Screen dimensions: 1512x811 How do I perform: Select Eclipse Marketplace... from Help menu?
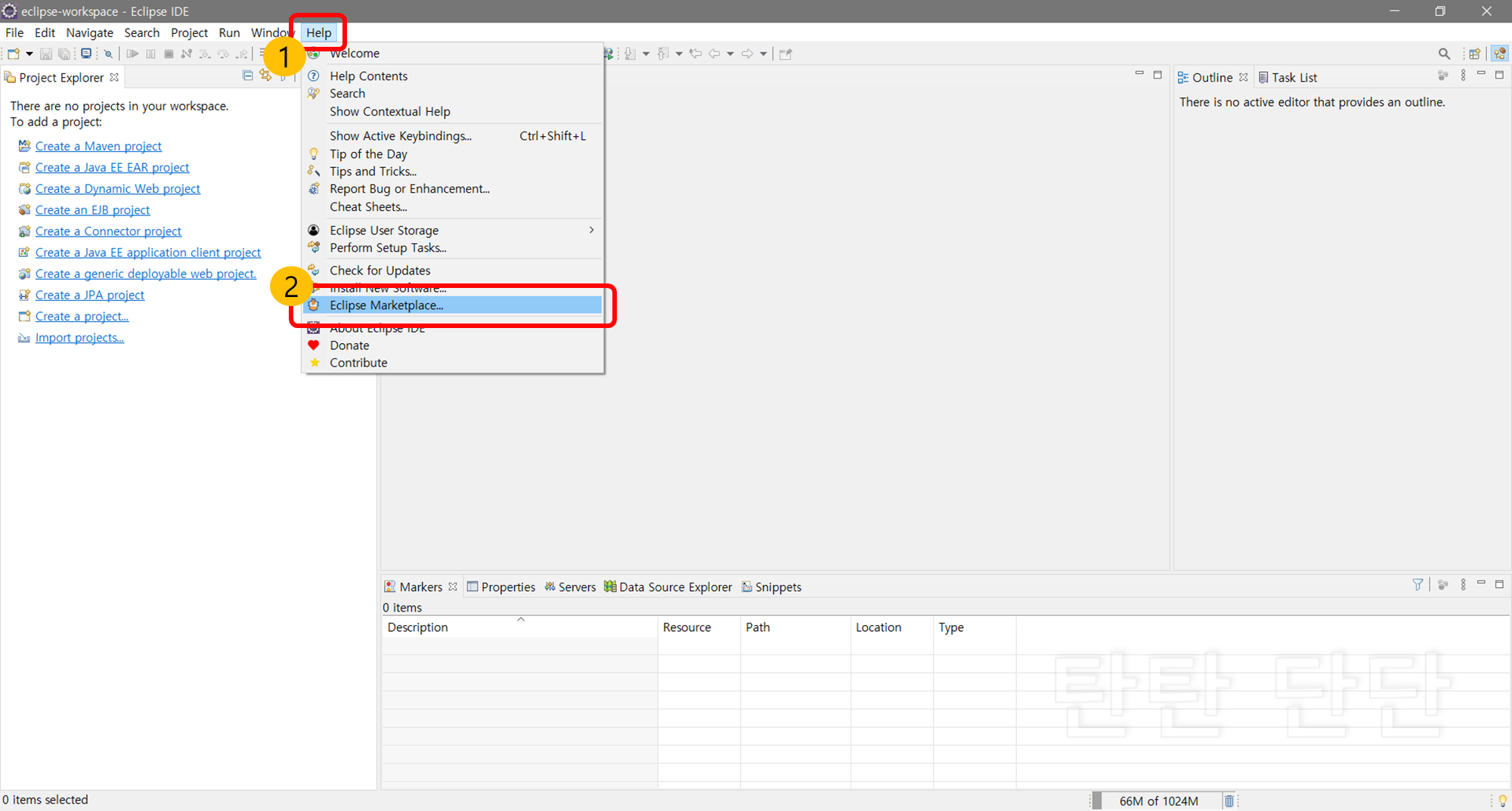pyautogui.click(x=453, y=305)
